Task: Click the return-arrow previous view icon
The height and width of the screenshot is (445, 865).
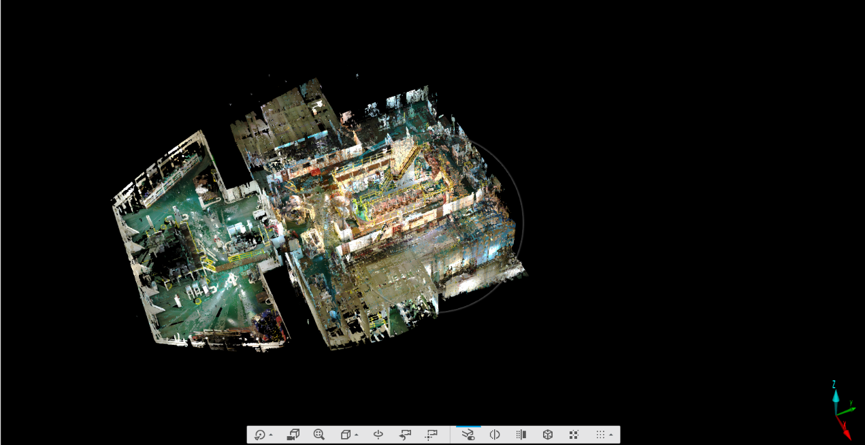Action: (x=405, y=435)
